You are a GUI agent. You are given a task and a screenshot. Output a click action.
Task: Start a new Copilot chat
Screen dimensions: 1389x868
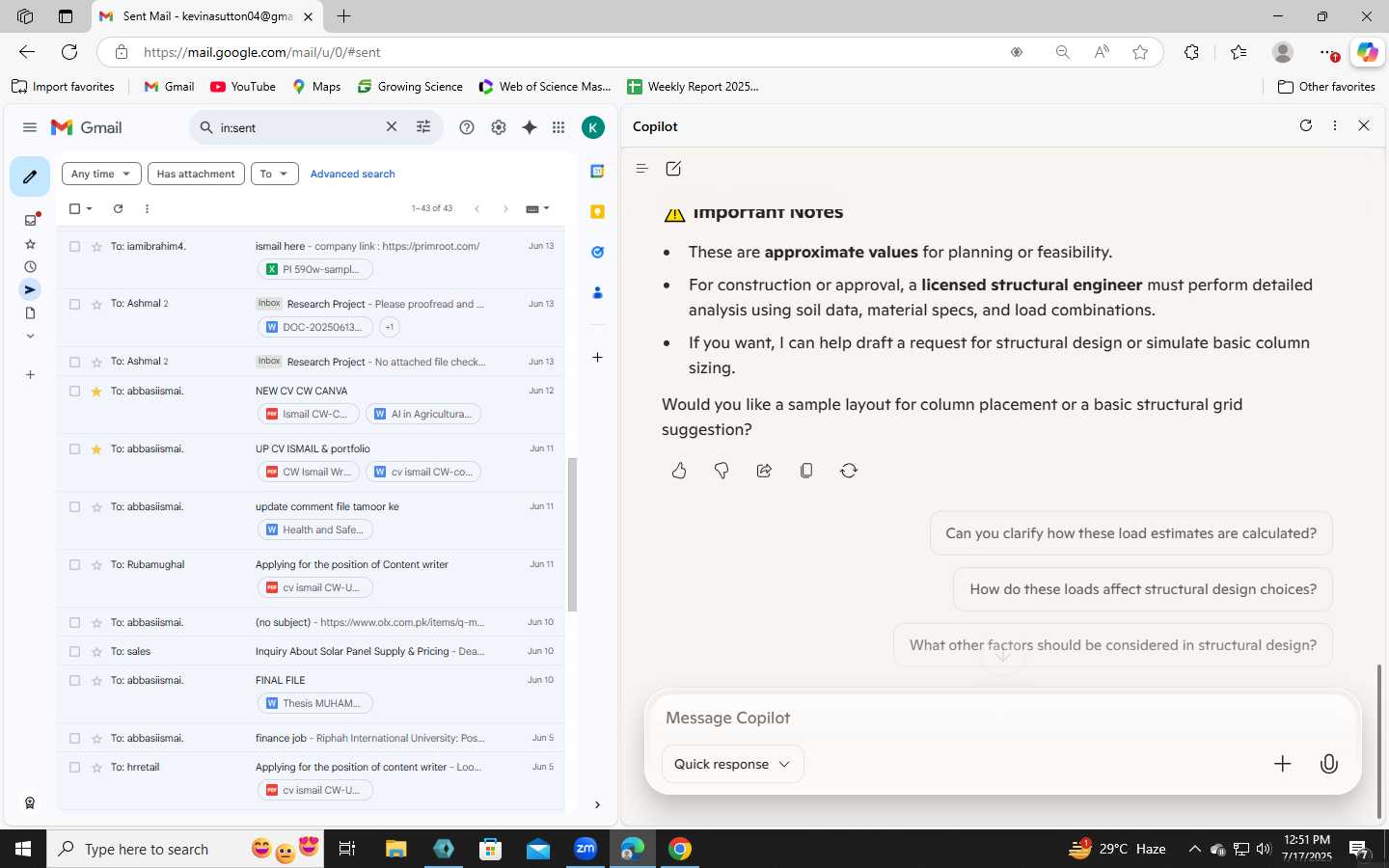[673, 169]
